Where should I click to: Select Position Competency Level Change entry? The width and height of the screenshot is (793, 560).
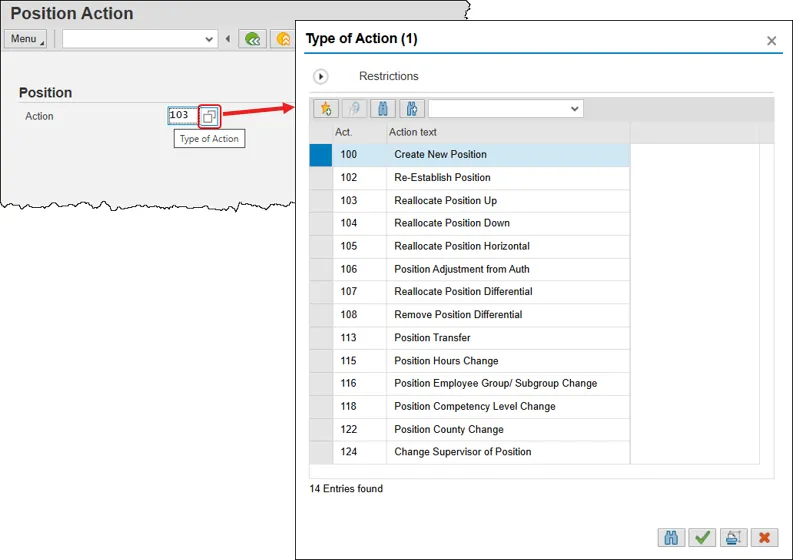[x=470, y=407]
